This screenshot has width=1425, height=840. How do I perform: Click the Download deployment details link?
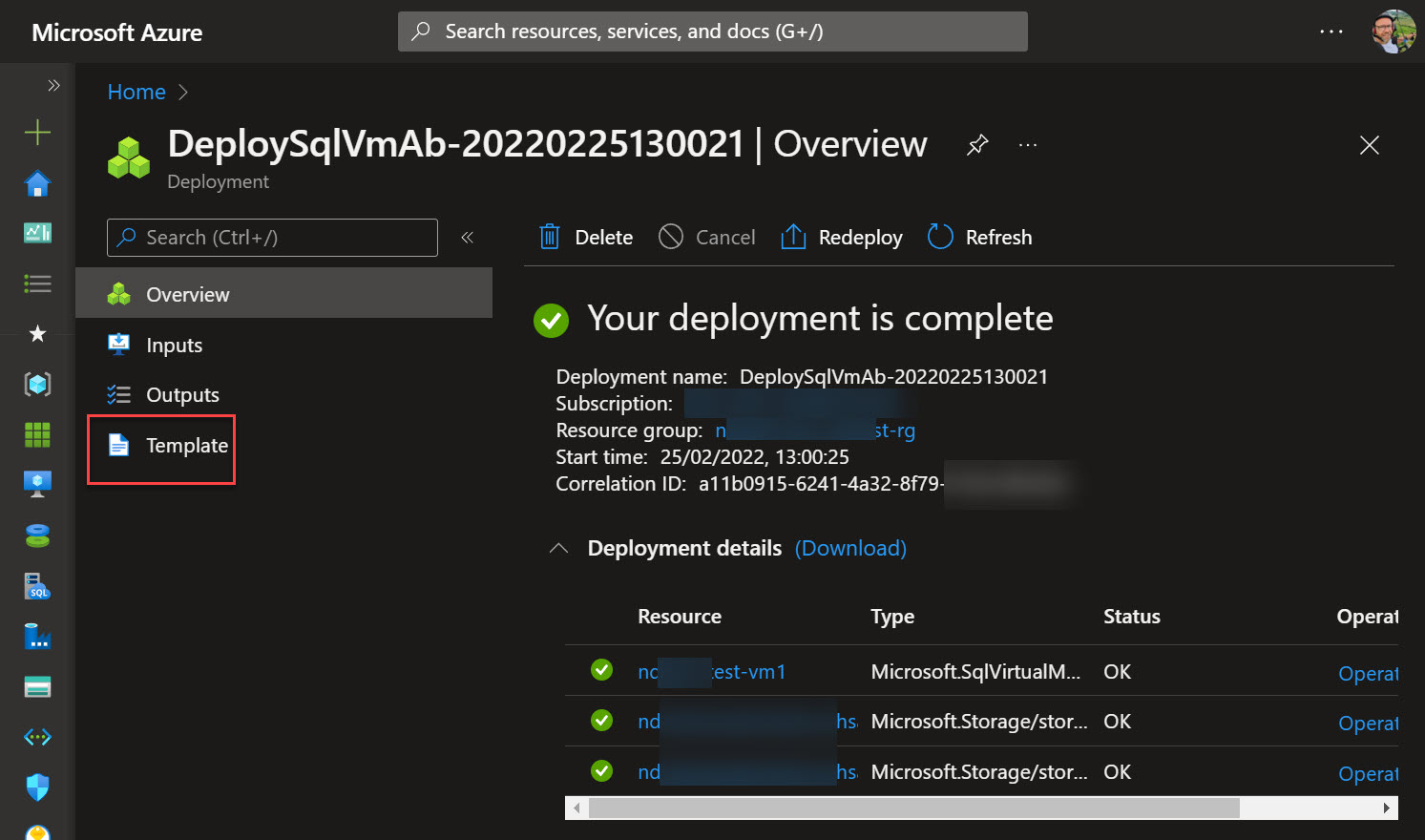click(850, 548)
